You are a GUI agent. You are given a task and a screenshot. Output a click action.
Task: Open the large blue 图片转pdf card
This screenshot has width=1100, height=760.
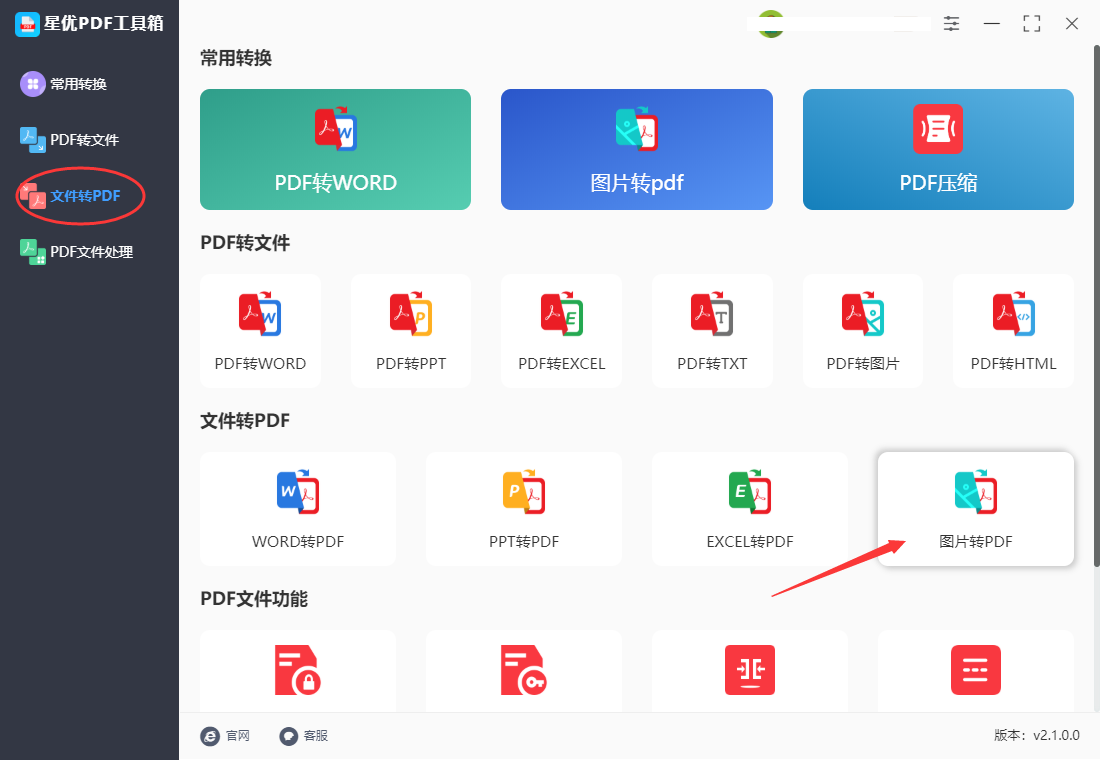636,149
